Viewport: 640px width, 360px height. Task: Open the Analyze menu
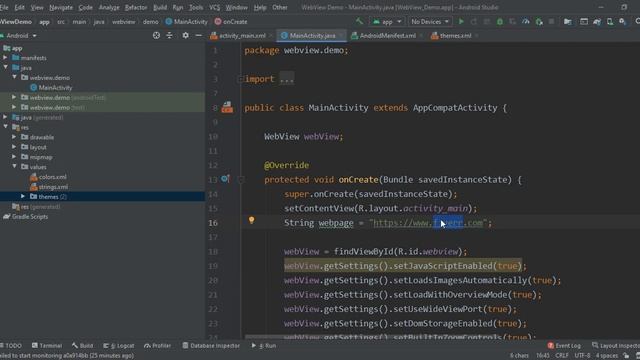(109, 7)
